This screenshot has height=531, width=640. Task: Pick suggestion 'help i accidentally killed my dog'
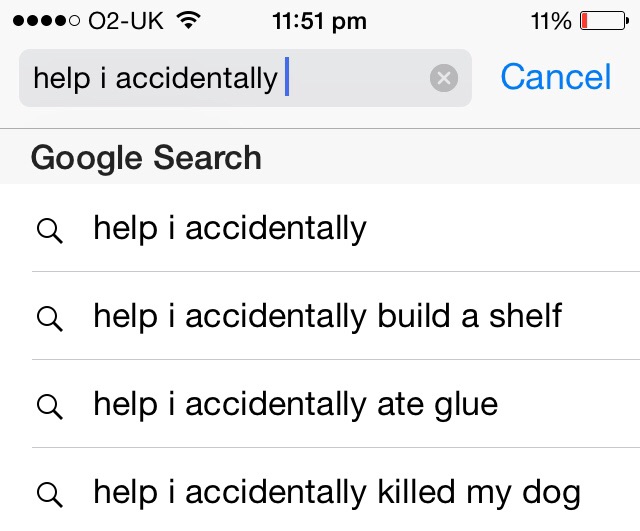click(320, 490)
